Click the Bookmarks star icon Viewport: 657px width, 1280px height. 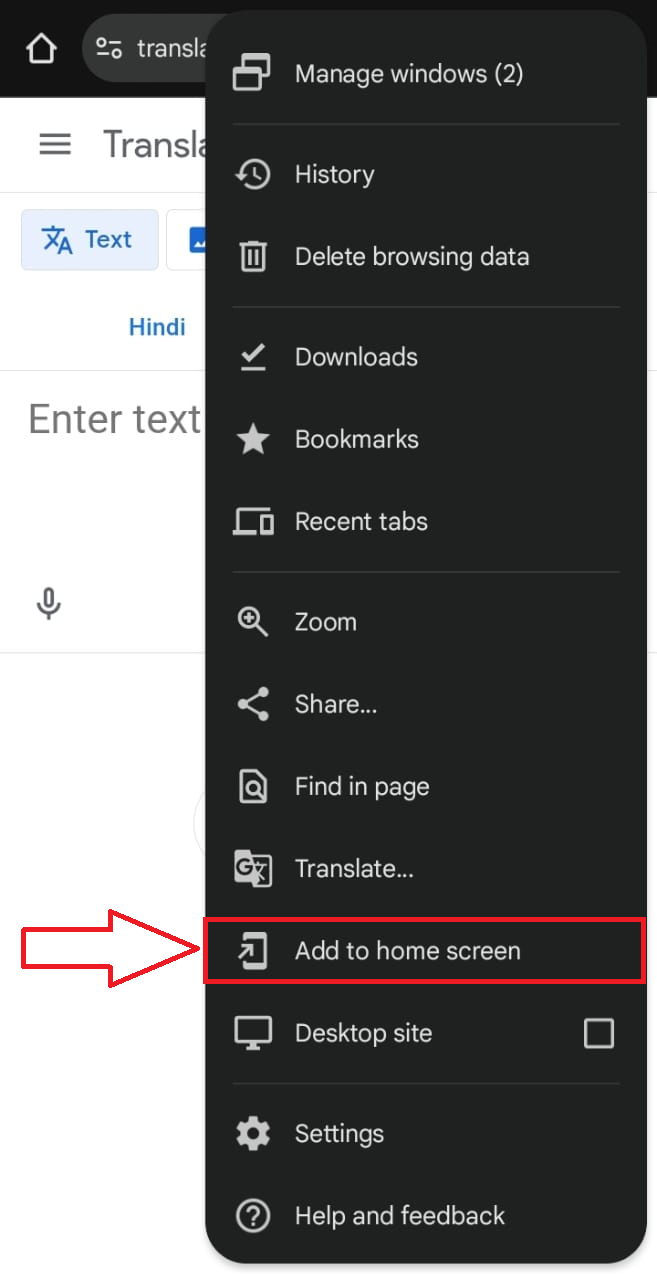tap(253, 439)
